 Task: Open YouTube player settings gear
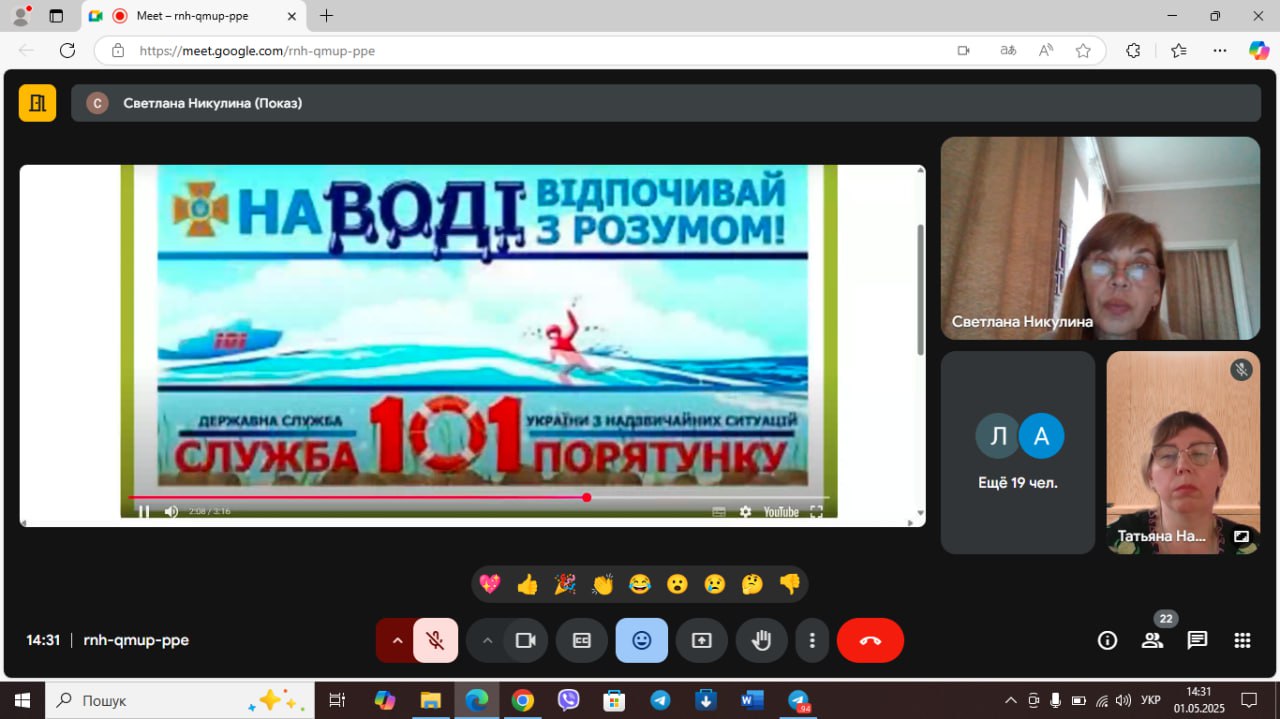click(745, 511)
